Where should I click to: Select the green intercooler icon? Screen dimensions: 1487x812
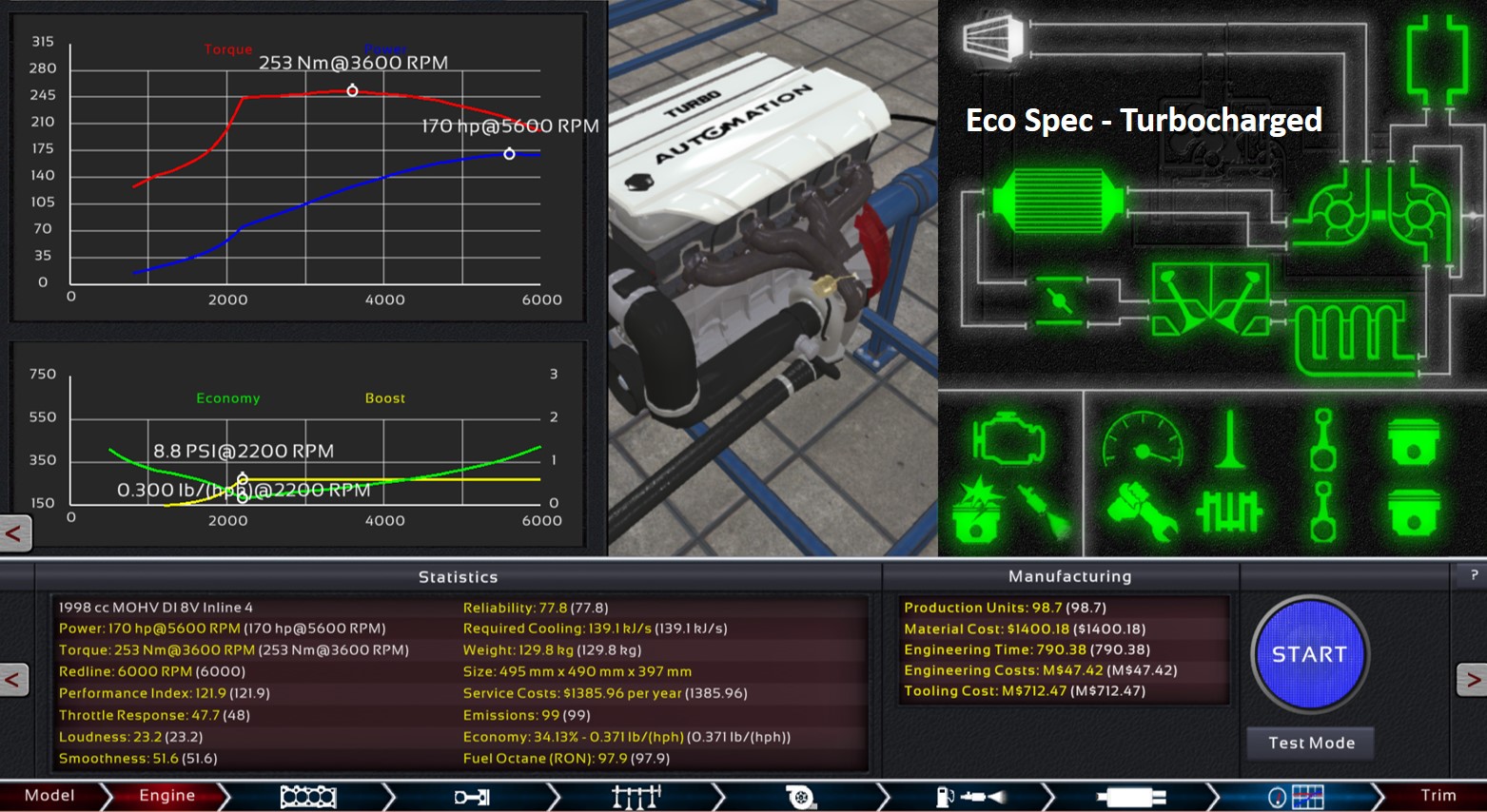pyautogui.click(x=1057, y=201)
